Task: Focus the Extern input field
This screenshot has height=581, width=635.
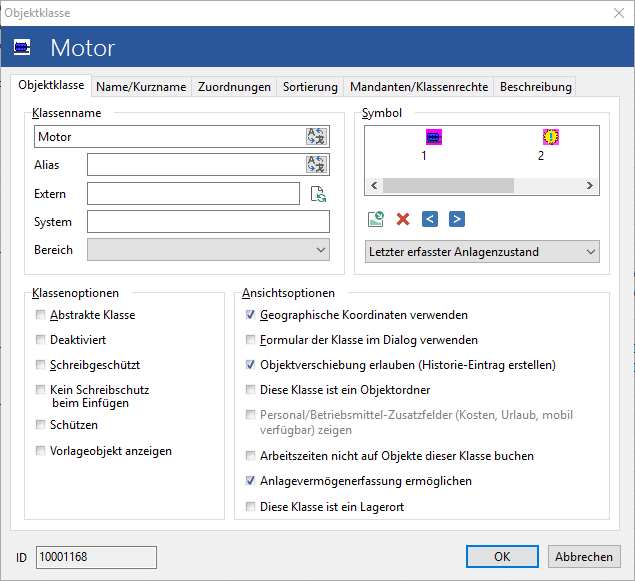Action: point(193,194)
